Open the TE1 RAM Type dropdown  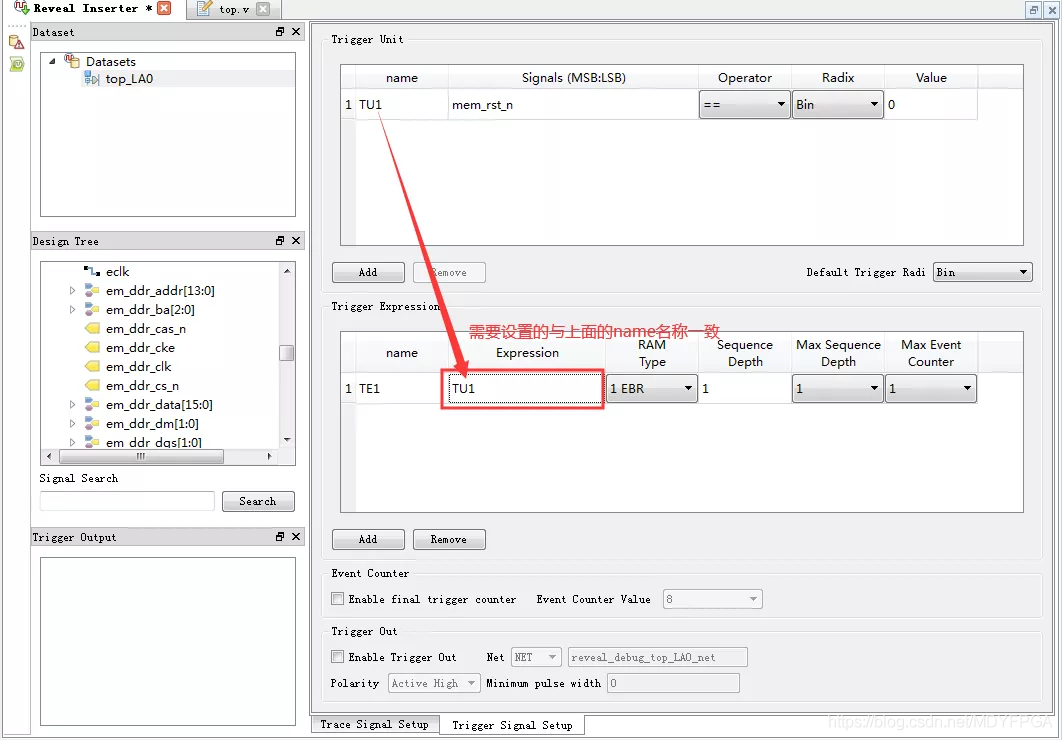coord(652,389)
